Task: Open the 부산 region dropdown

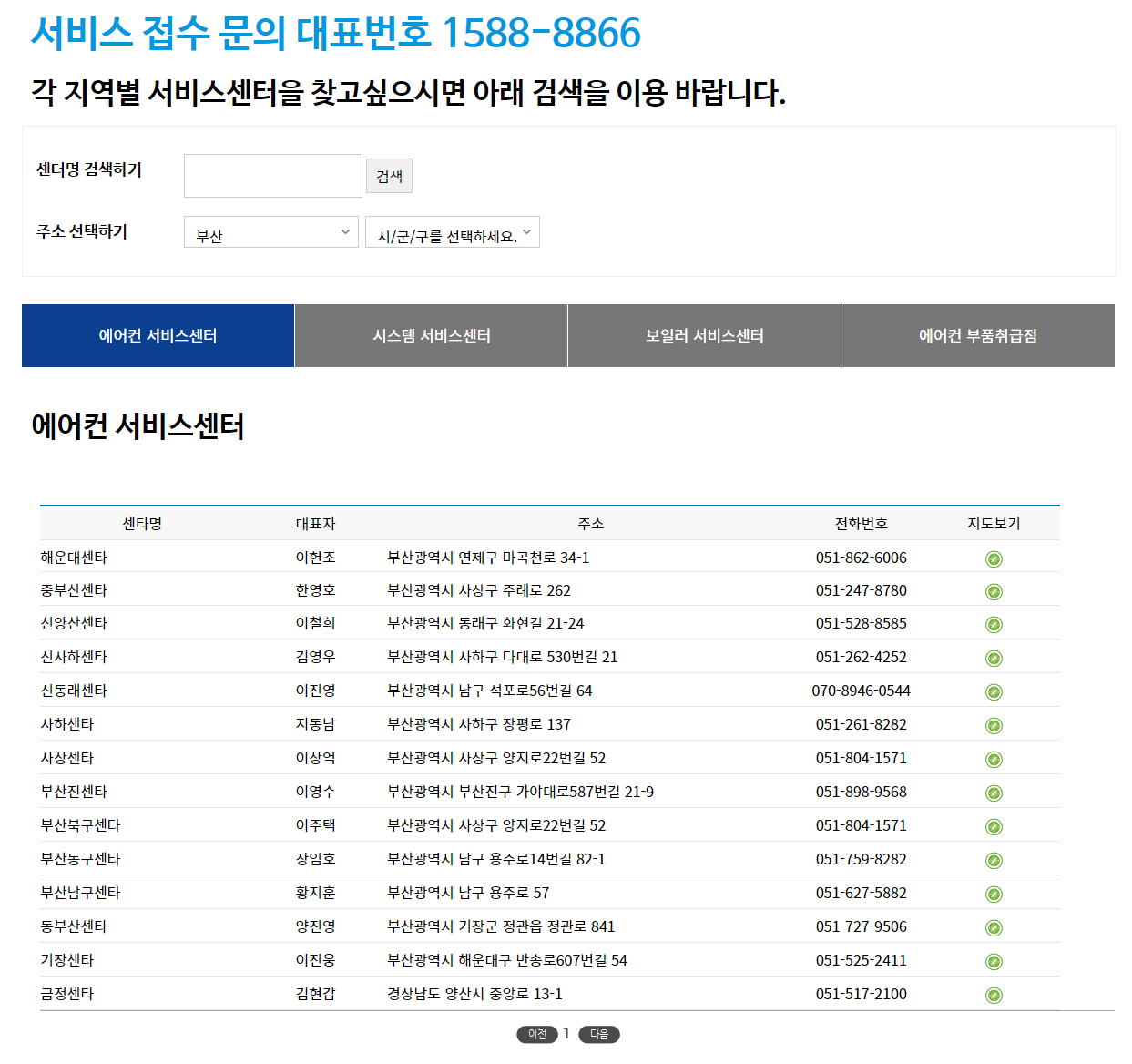Action: [270, 232]
